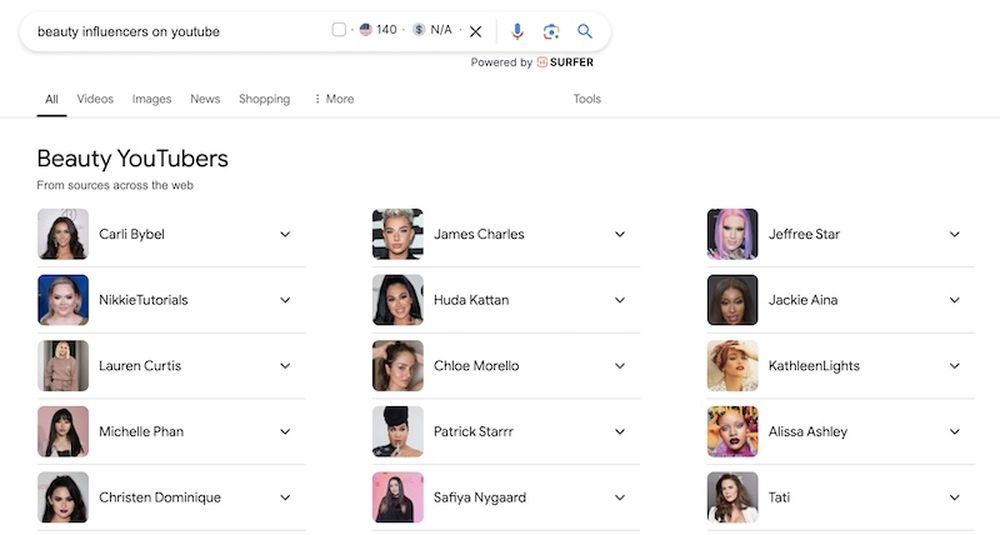Select the name Chloe Morello
Image resolution: width=1000 pixels, height=535 pixels.
[476, 365]
